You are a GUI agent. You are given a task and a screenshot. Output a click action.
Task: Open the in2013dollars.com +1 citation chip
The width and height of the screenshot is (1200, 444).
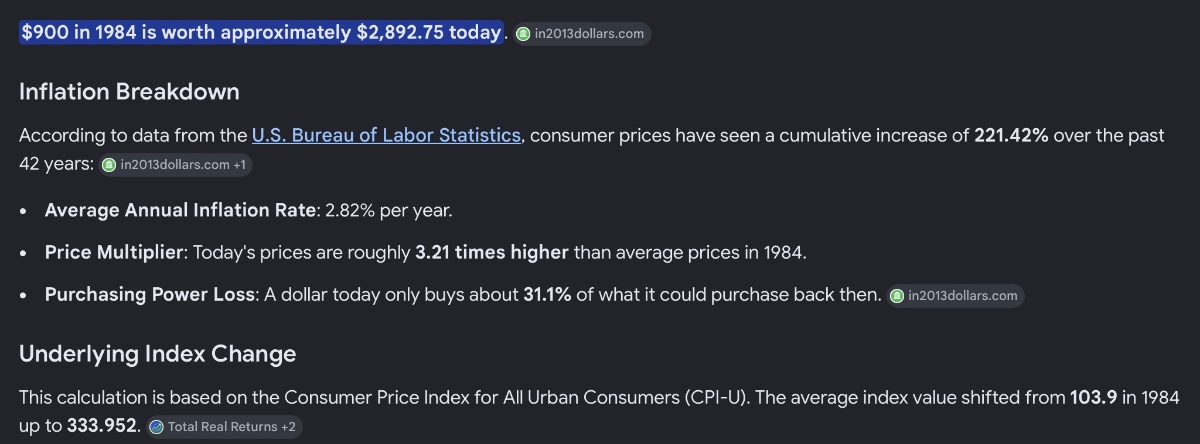point(176,165)
